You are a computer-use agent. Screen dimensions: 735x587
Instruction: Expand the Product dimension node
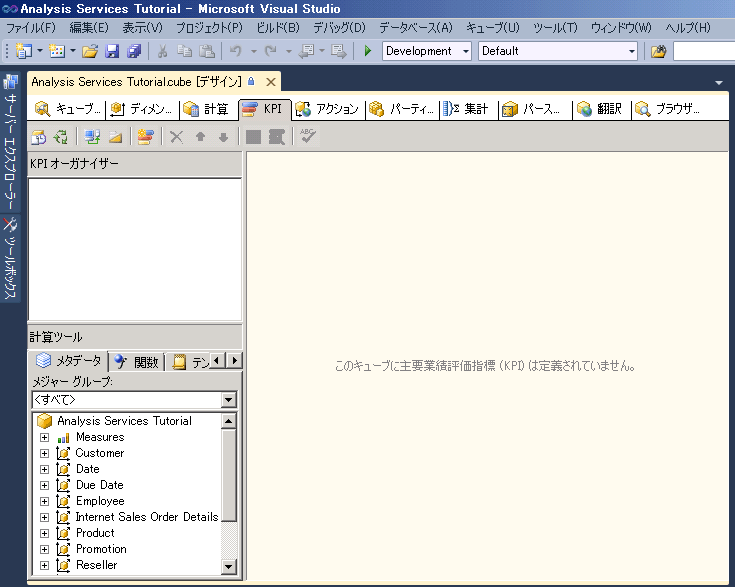45,533
